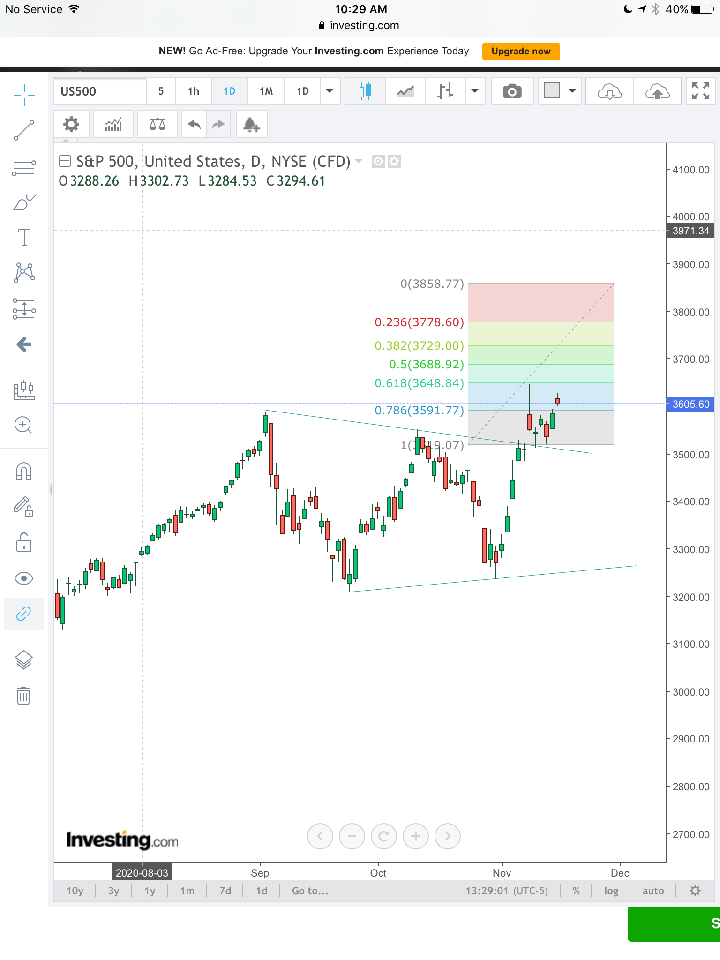Activate the zoom in magnifier tool
The height and width of the screenshot is (960, 720).
[x=24, y=424]
